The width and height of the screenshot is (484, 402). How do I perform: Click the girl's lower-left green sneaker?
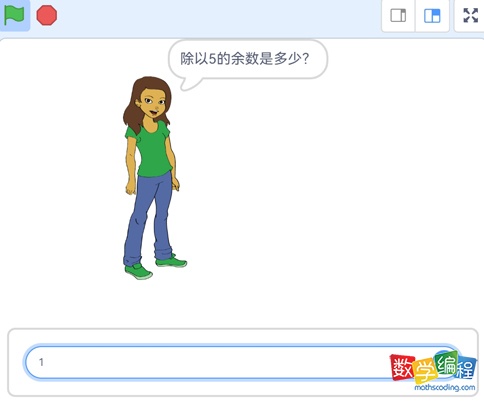pos(139,271)
